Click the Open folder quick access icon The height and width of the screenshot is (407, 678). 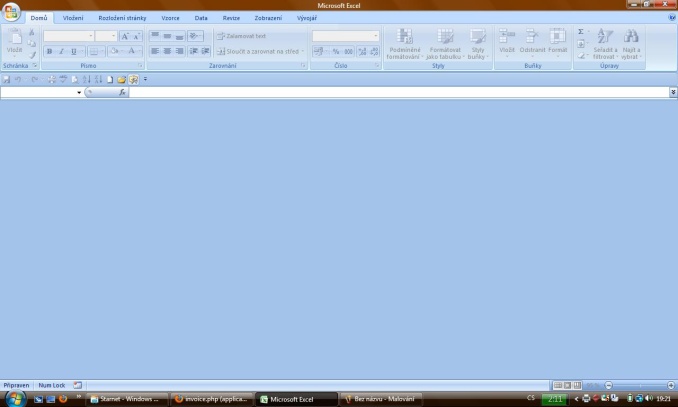pos(122,80)
